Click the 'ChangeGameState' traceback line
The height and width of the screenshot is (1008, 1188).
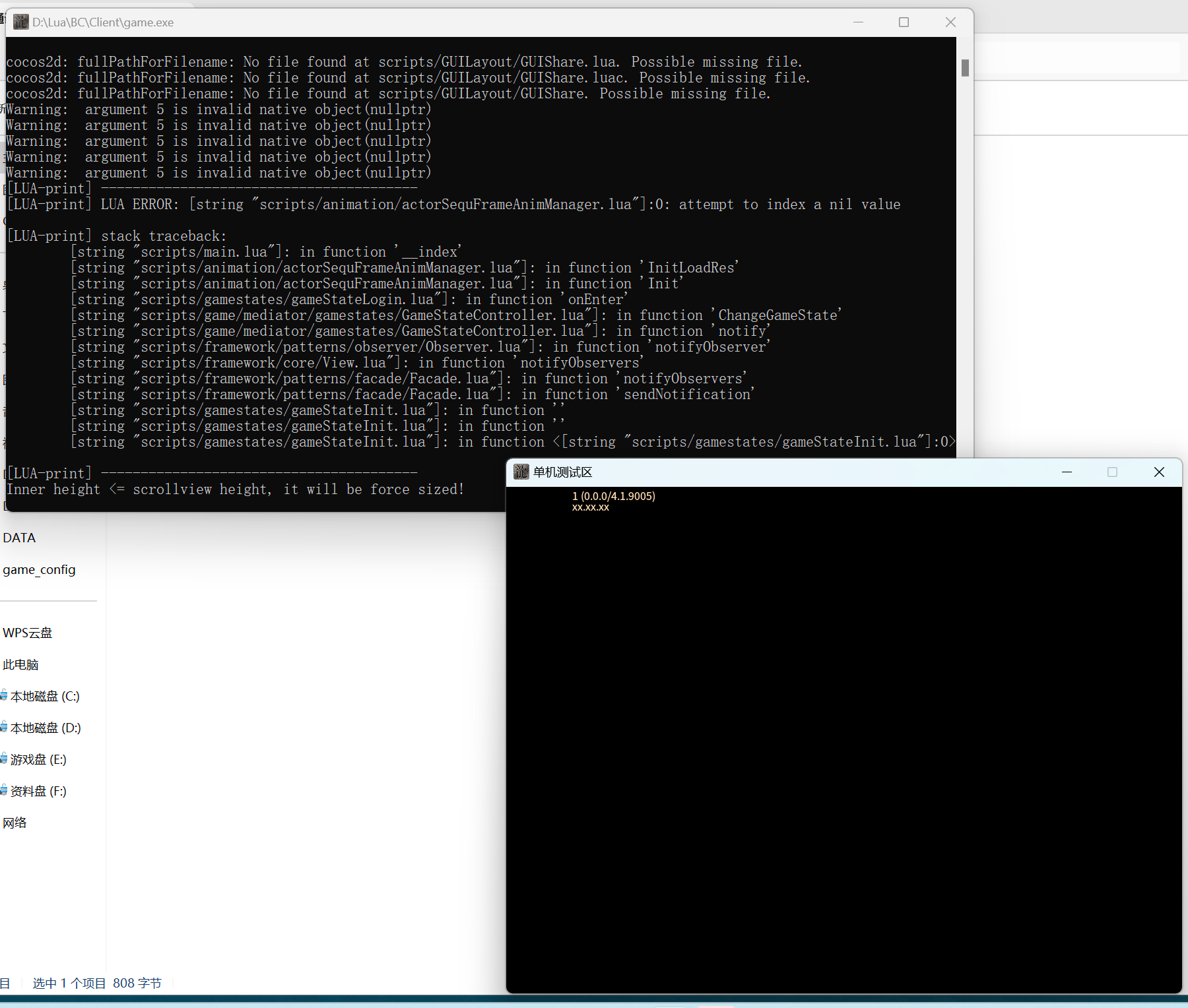coord(456,315)
